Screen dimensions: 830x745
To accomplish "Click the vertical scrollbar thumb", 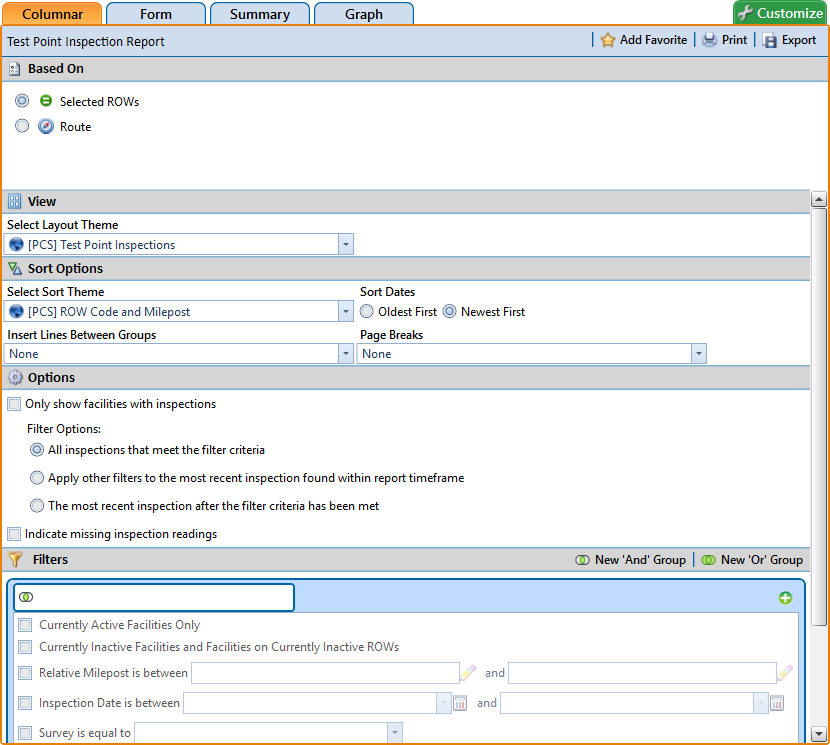I will coord(819,417).
